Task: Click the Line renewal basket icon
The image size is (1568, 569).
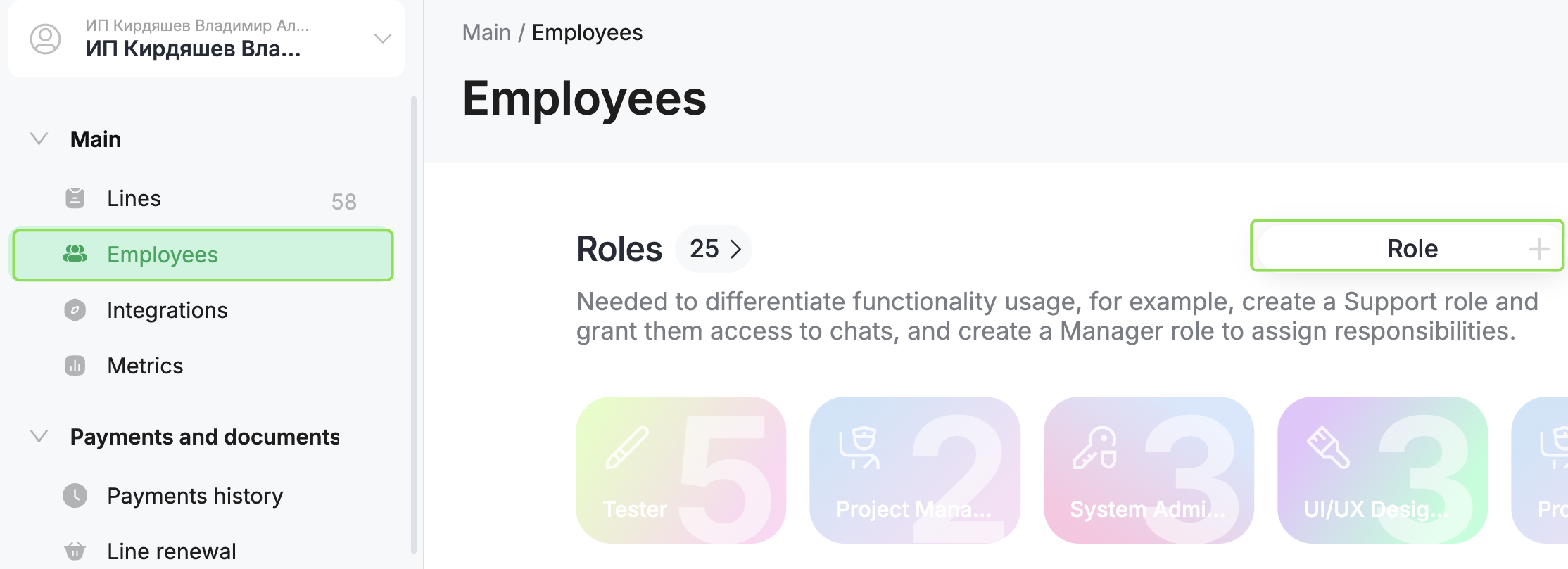Action: (x=75, y=551)
